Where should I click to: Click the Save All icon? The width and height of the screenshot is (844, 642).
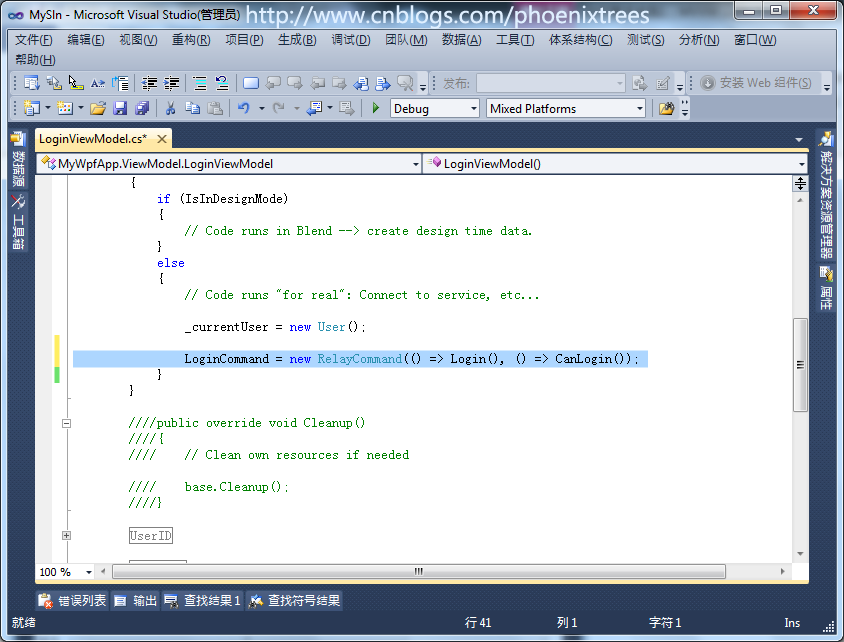(142, 109)
